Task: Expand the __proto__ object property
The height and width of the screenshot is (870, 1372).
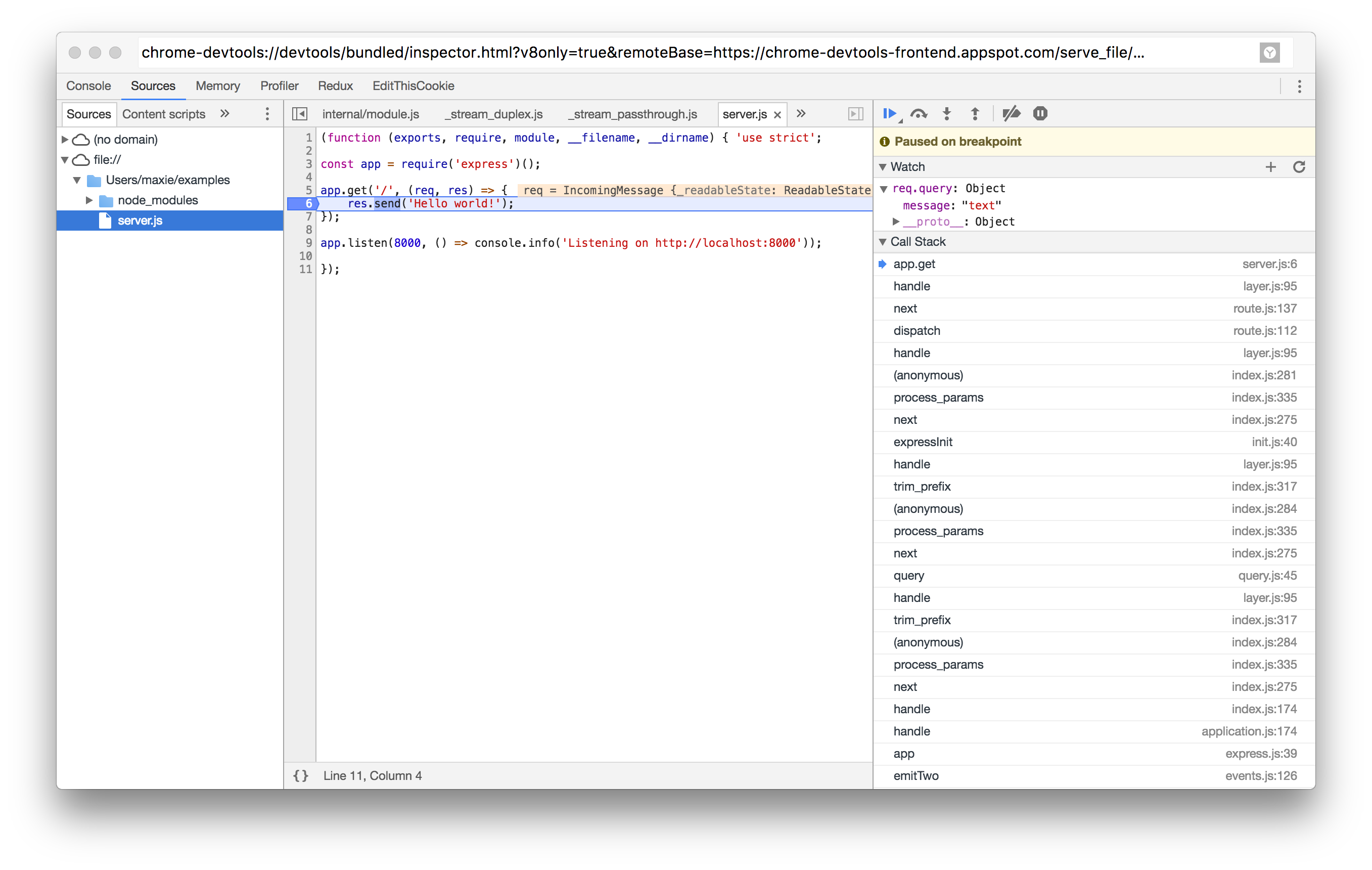Action: (x=896, y=222)
